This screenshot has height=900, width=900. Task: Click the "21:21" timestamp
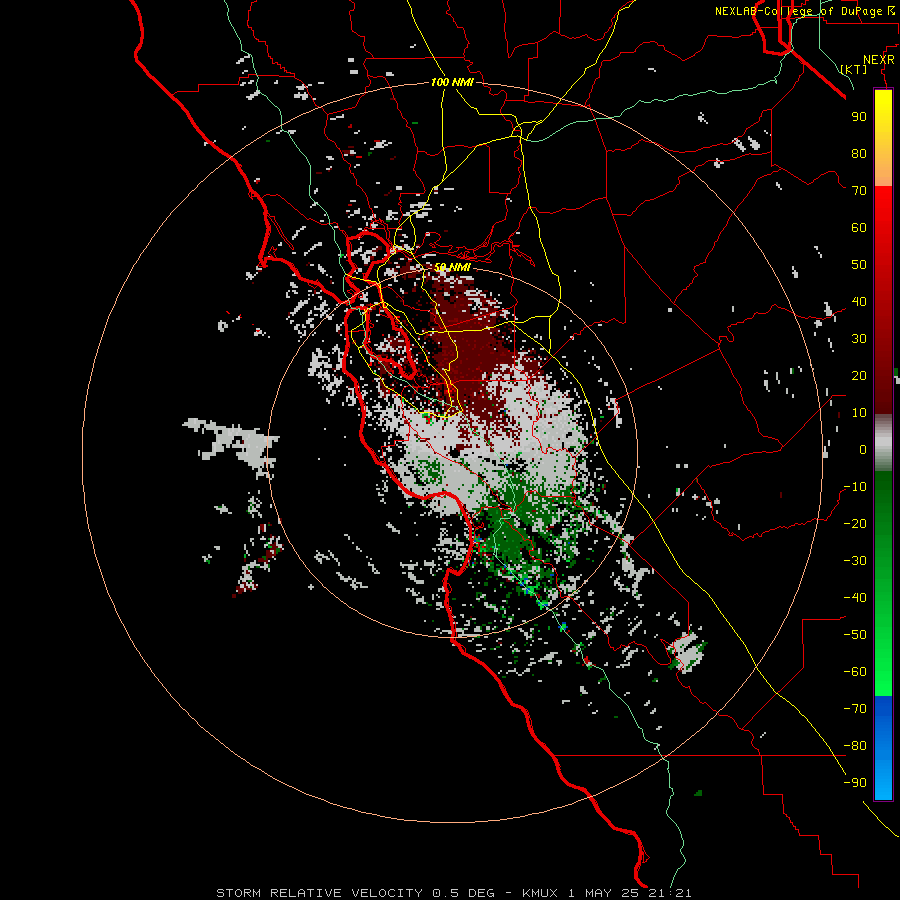point(670,893)
